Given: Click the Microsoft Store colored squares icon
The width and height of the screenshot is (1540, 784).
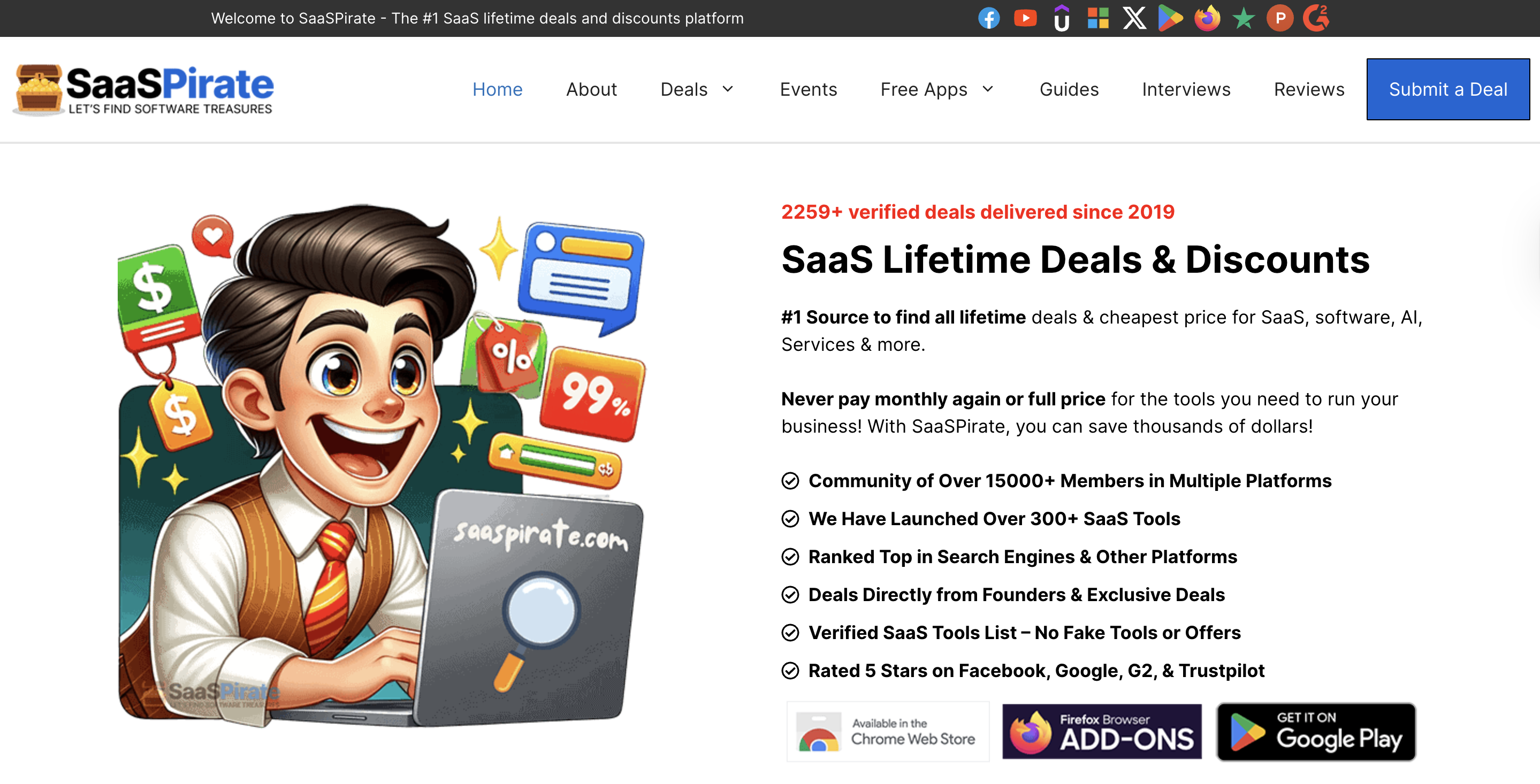Looking at the screenshot, I should (x=1098, y=18).
